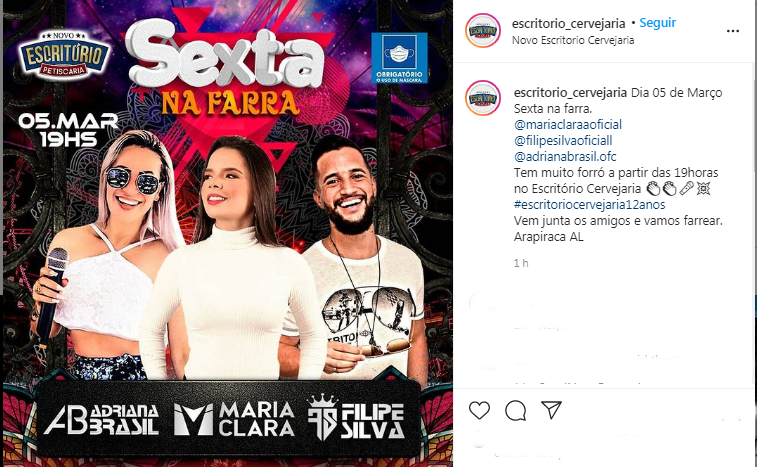This screenshot has width=757, height=467.
Task: Open the escritorio_cervejaria header profile picture
Action: [x=483, y=31]
